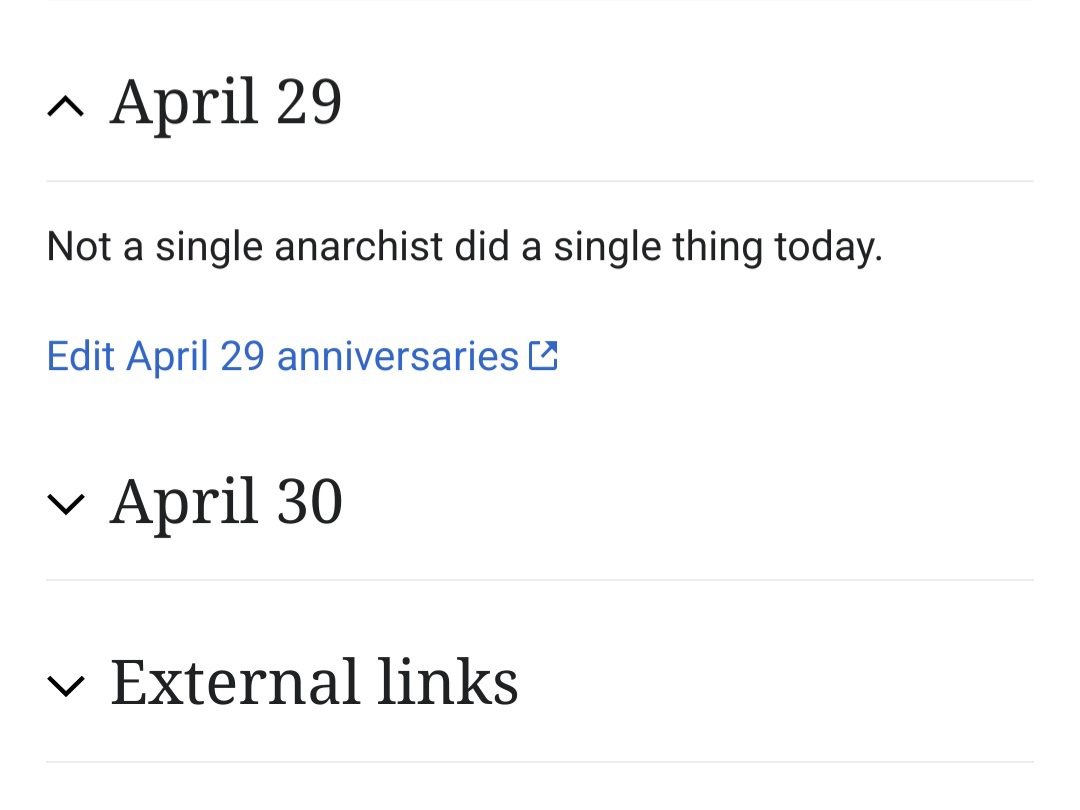Click the word "links" in the bottom heading

click(x=448, y=683)
